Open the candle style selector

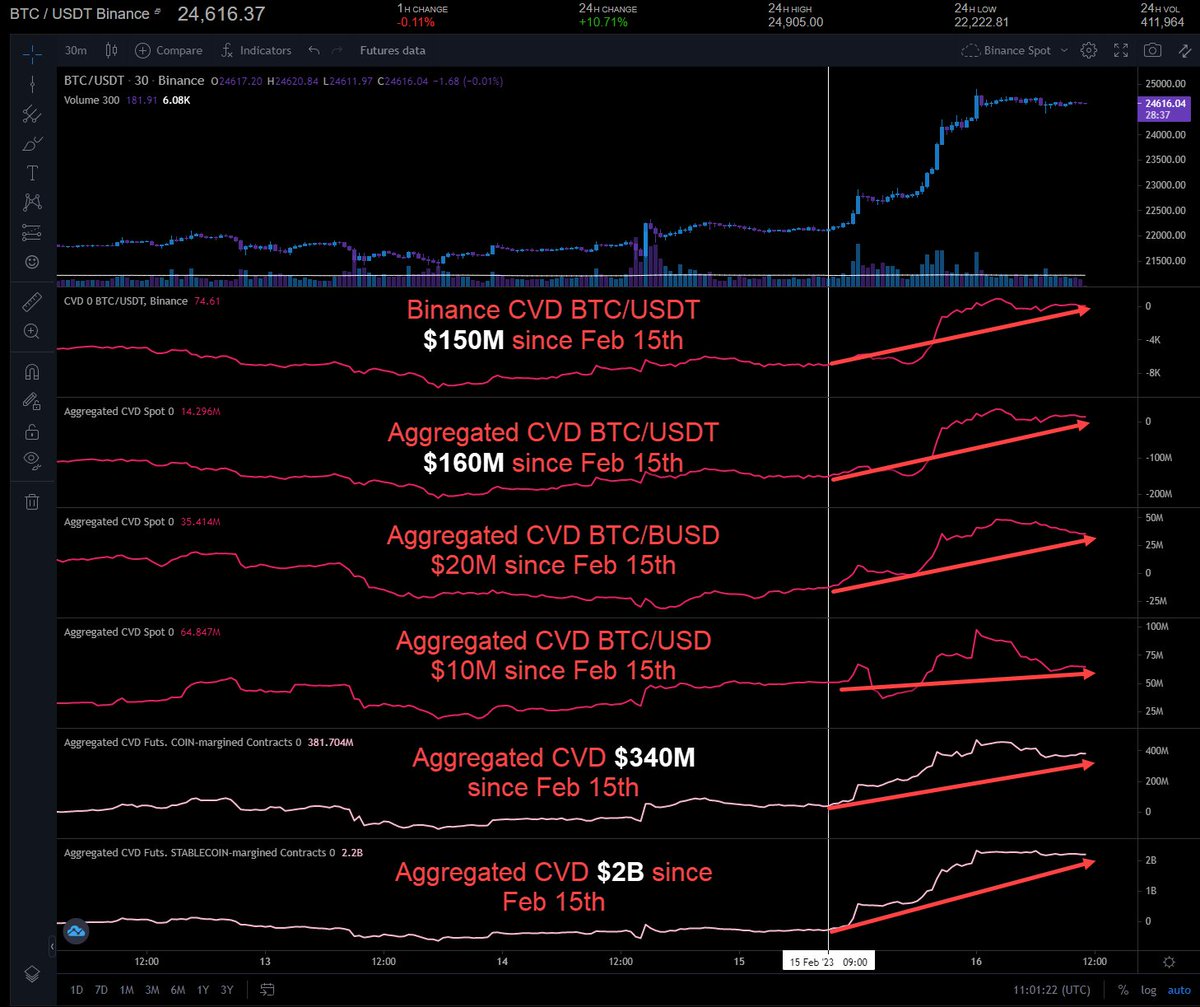tap(110, 50)
